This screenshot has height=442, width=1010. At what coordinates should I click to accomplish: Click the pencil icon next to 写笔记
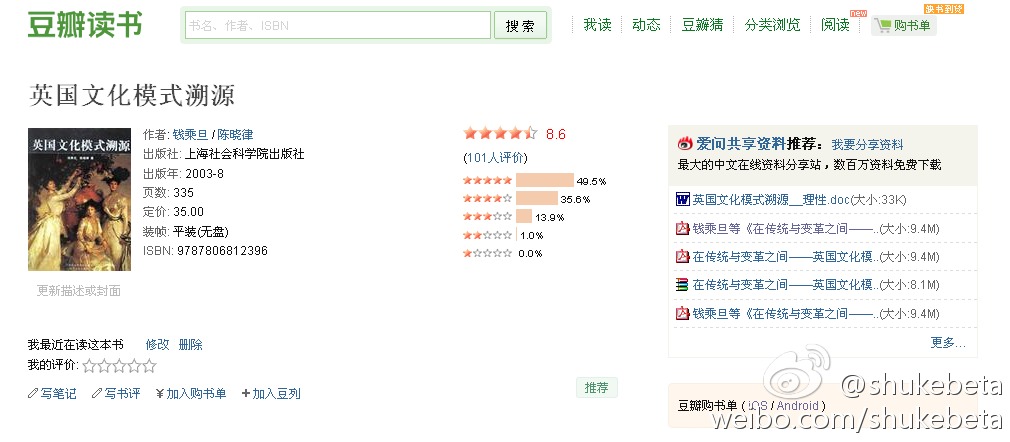pyautogui.click(x=33, y=394)
